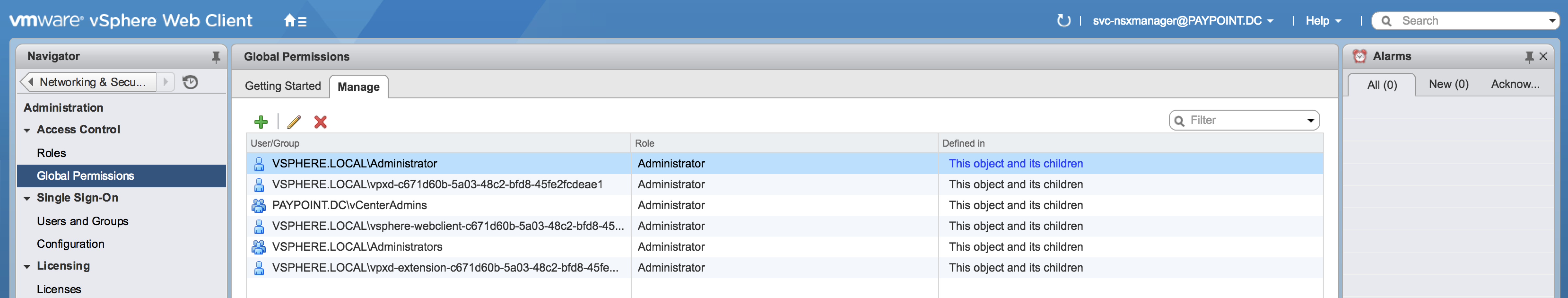Expand the Filter dropdown arrow
Image resolution: width=1568 pixels, height=298 pixels.
pos(1310,121)
